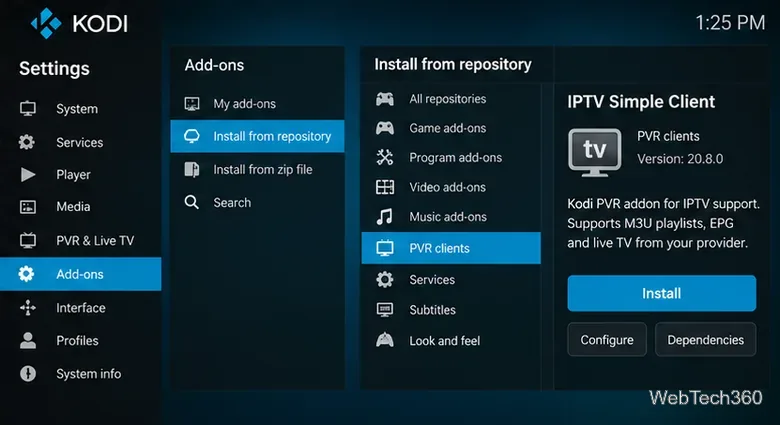Select the System monitor icon

pos(28,108)
